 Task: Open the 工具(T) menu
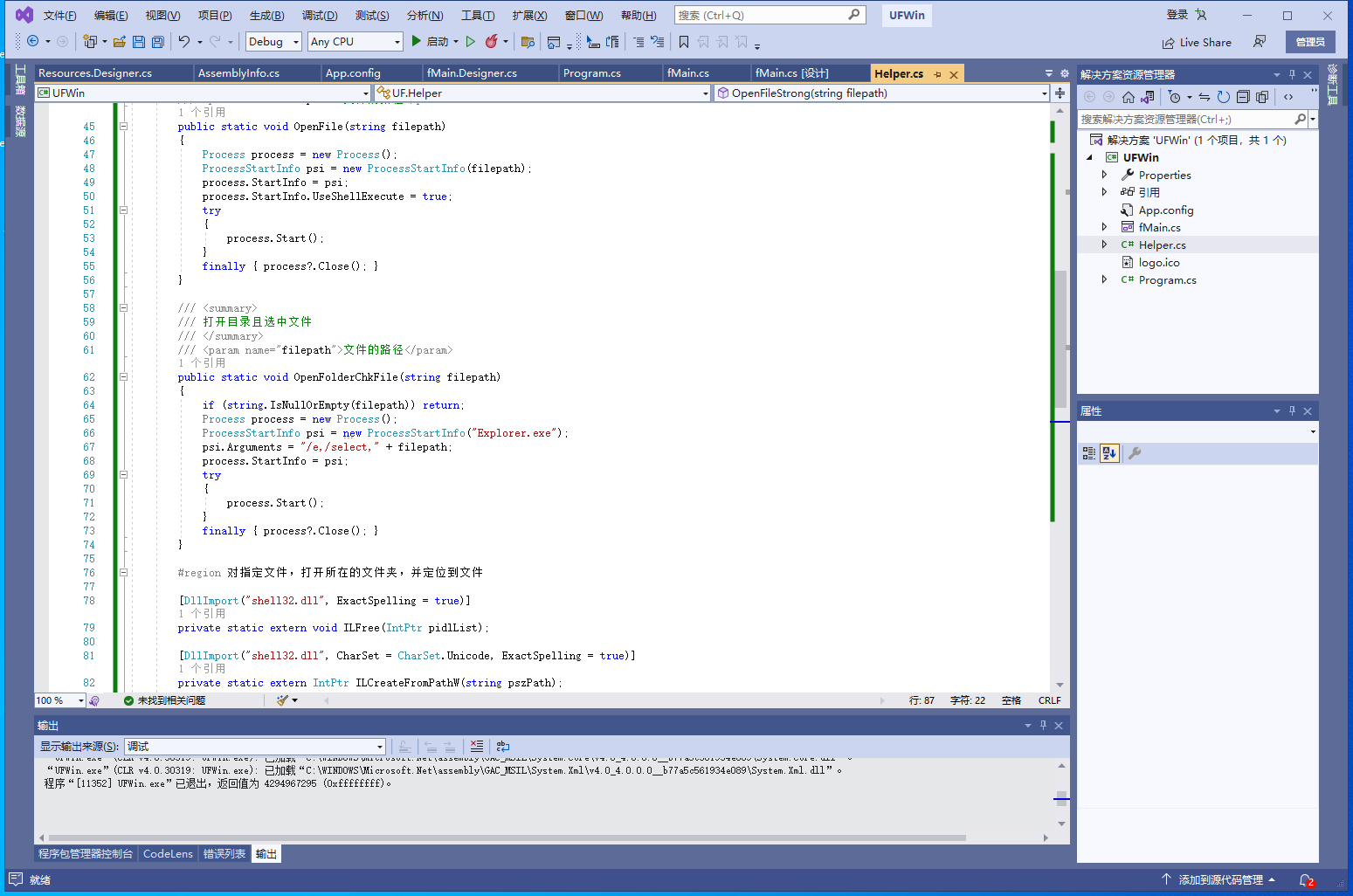tap(478, 15)
